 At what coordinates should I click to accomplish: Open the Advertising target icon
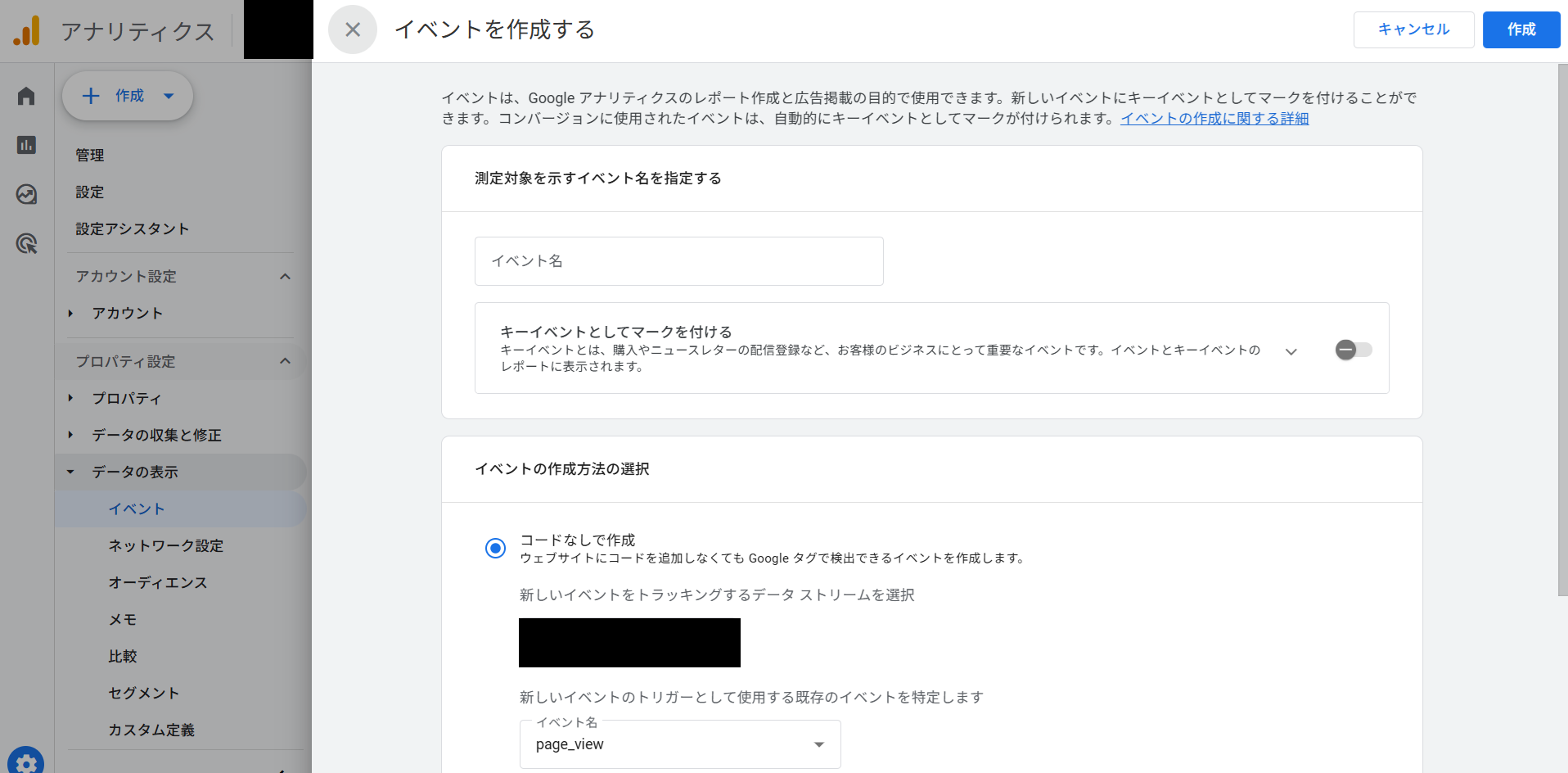(x=26, y=243)
